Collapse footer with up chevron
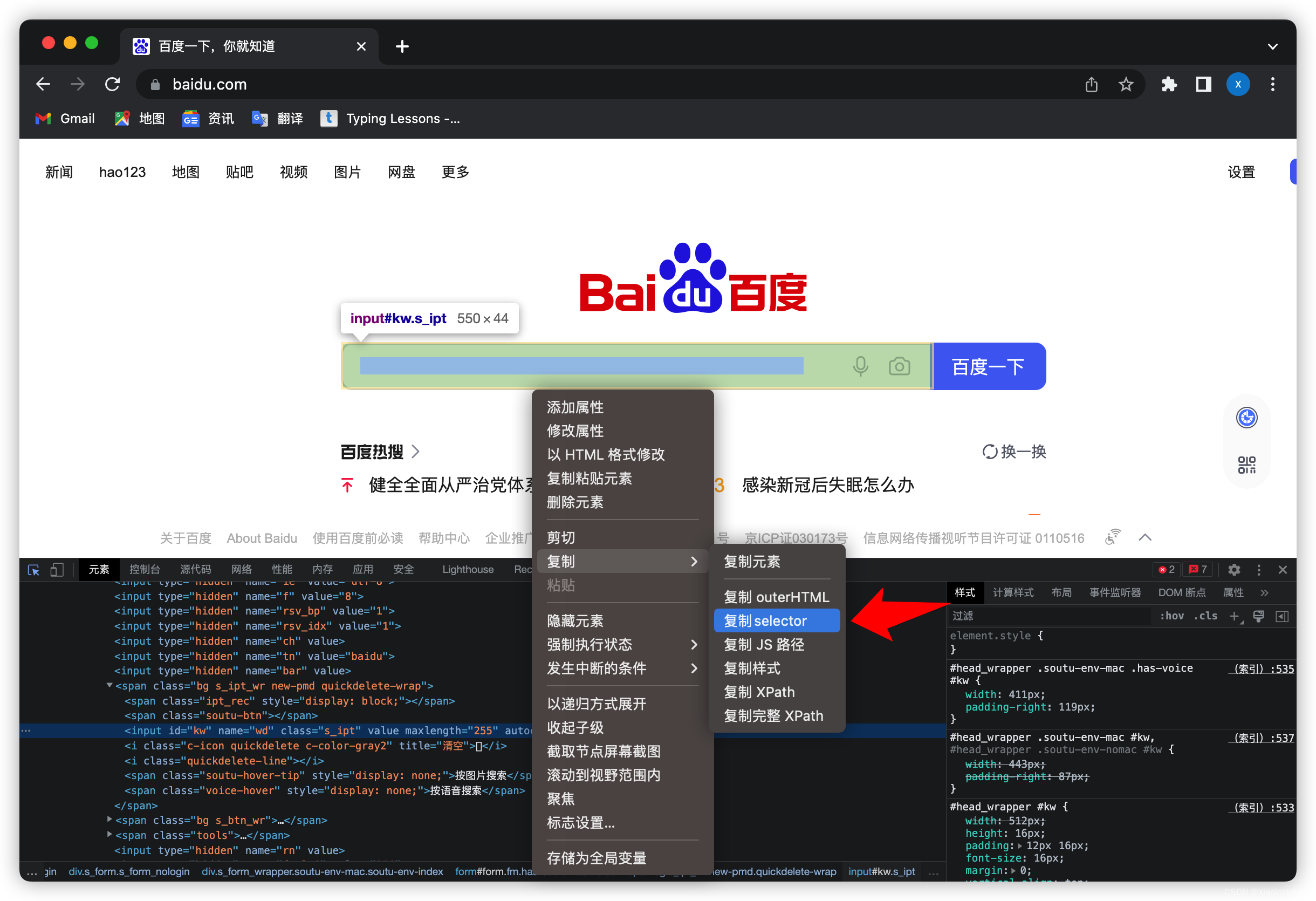 click(x=1144, y=537)
